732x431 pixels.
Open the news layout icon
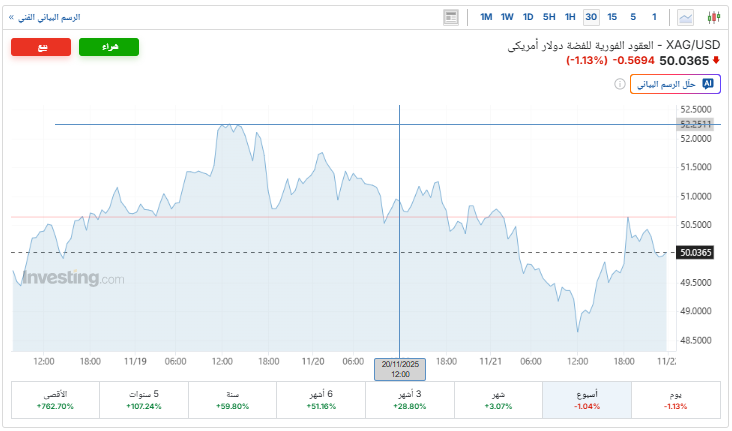pos(451,17)
